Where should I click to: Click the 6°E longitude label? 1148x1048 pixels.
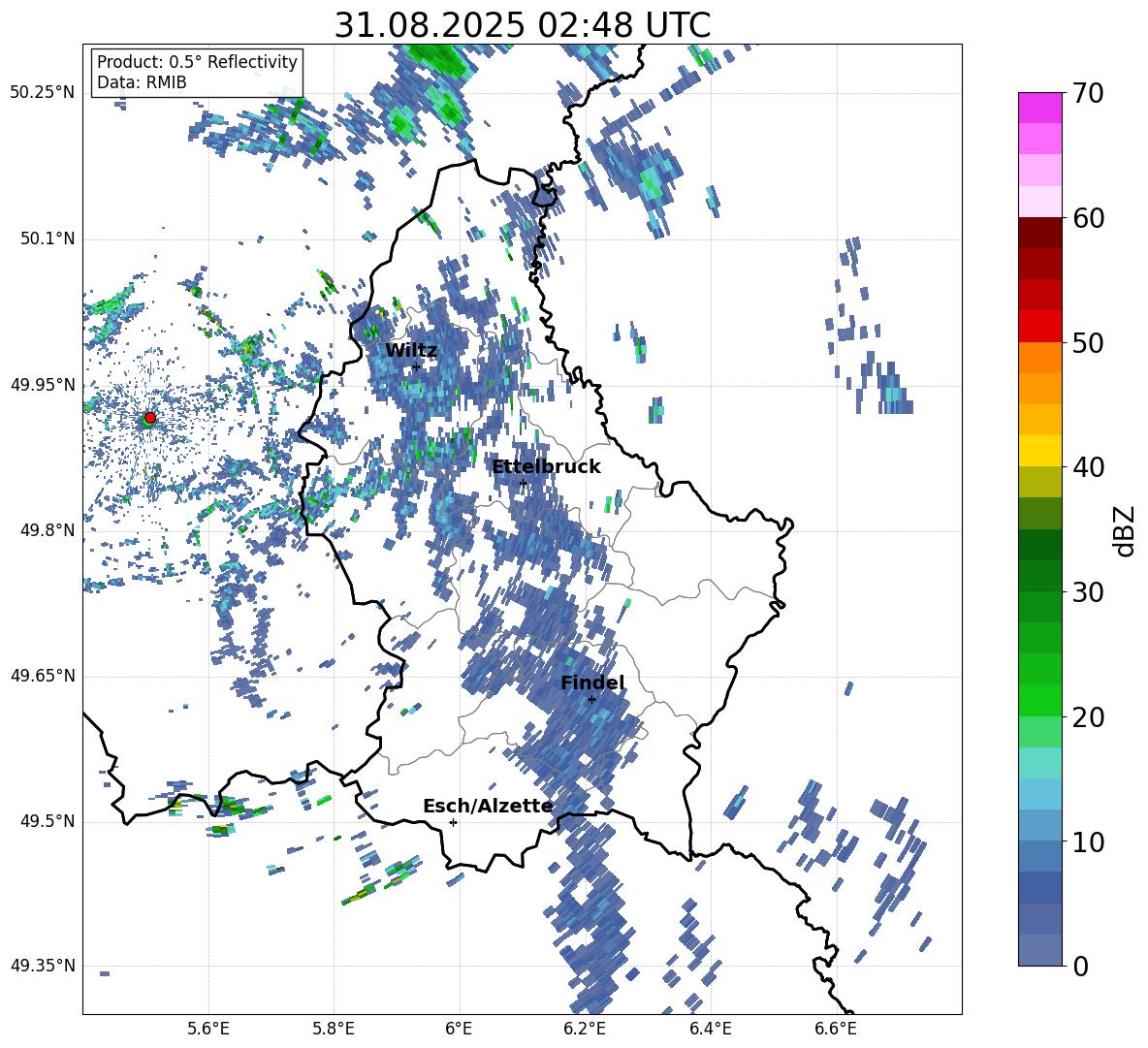click(x=459, y=1029)
